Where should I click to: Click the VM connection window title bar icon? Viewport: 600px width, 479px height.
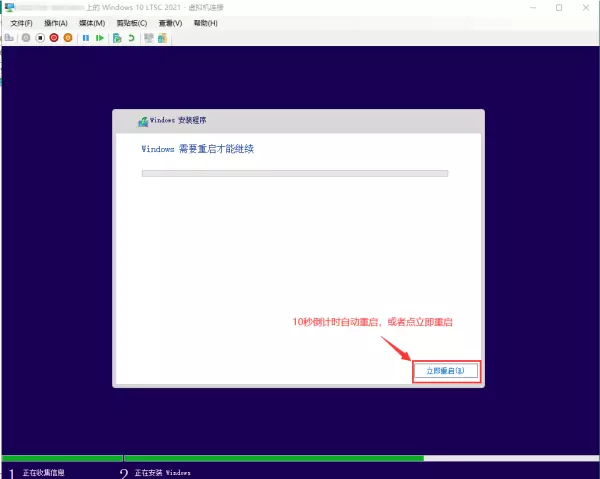9,7
